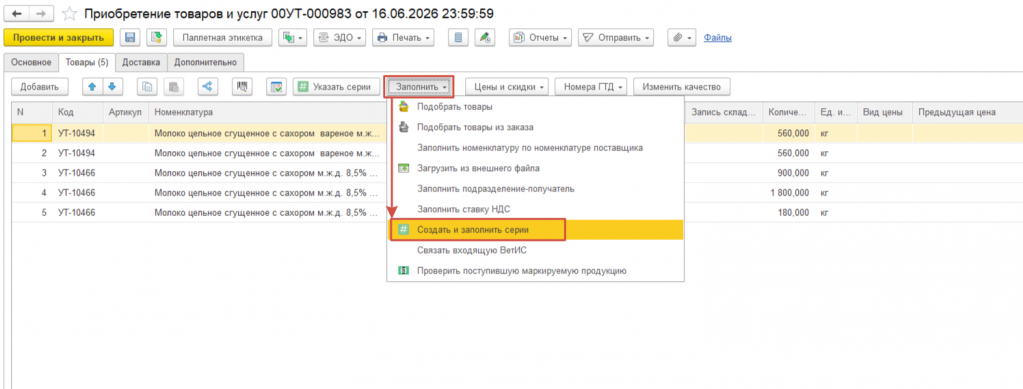The width and height of the screenshot is (1023, 389).
Task: Click the Предыдущая цена column header
Action: [x=968, y=112]
